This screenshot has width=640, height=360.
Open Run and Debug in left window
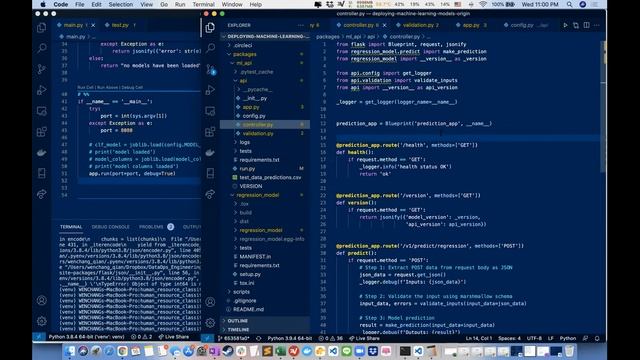point(42,90)
